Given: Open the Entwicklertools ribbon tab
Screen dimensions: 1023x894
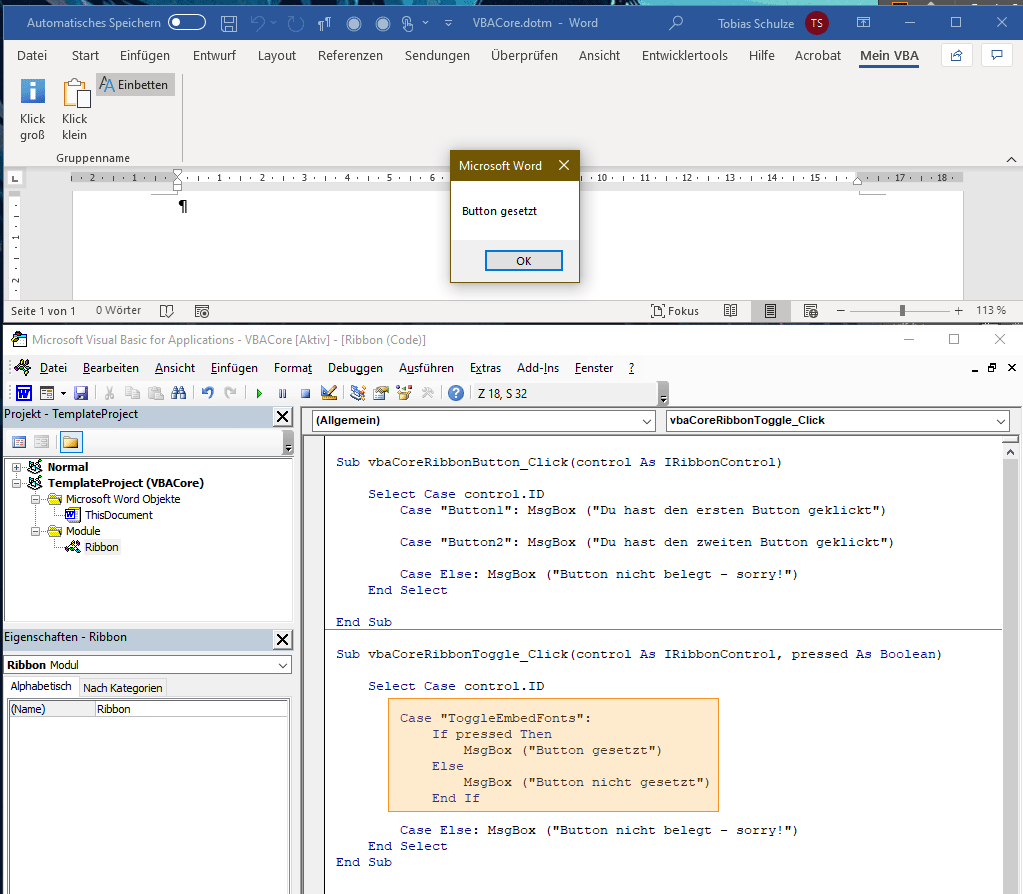Looking at the screenshot, I should (x=684, y=56).
